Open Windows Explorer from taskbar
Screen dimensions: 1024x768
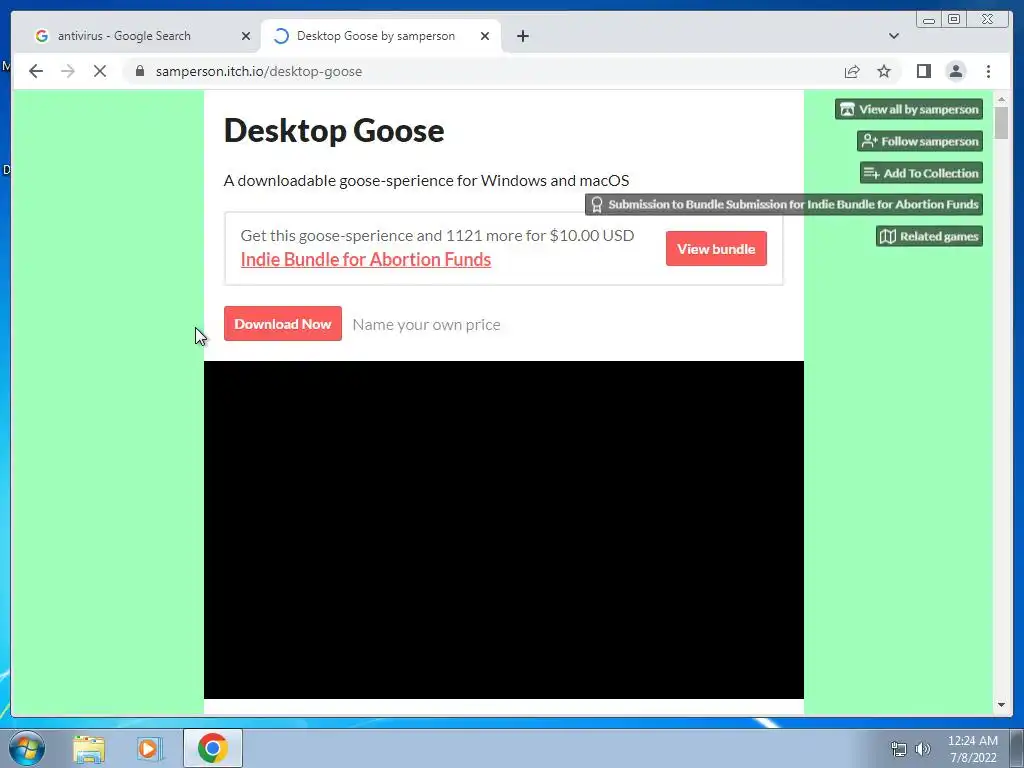pyautogui.click(x=89, y=749)
